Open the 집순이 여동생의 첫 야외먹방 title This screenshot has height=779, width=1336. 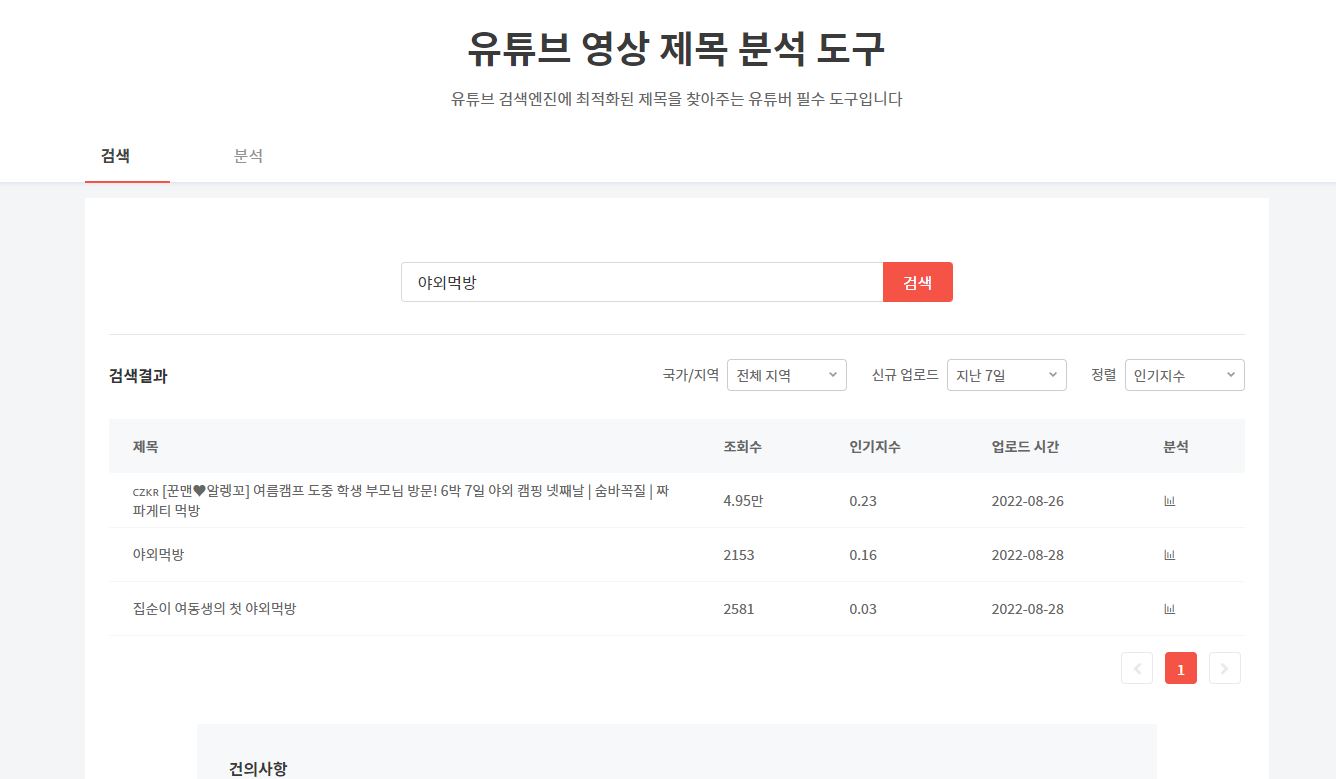(214, 609)
